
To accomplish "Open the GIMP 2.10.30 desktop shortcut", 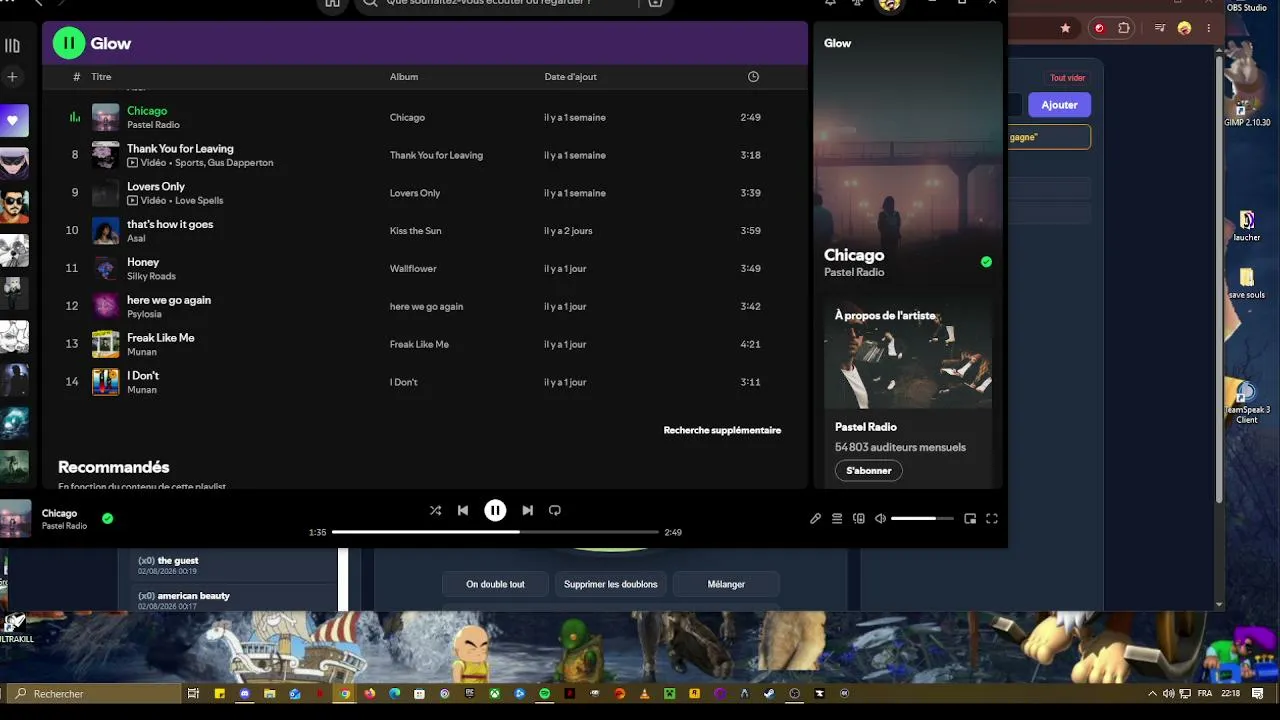I will click(1246, 110).
